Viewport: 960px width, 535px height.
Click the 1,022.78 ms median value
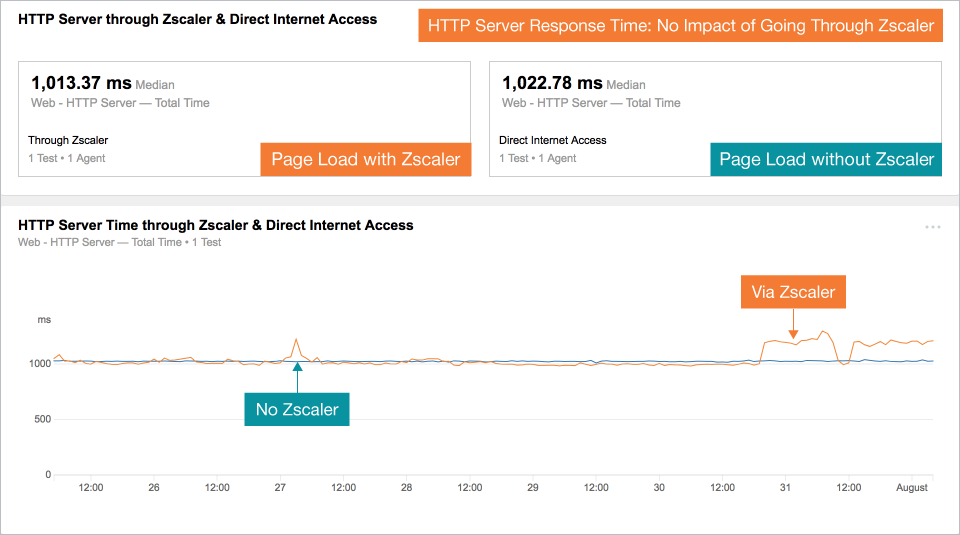[x=552, y=83]
